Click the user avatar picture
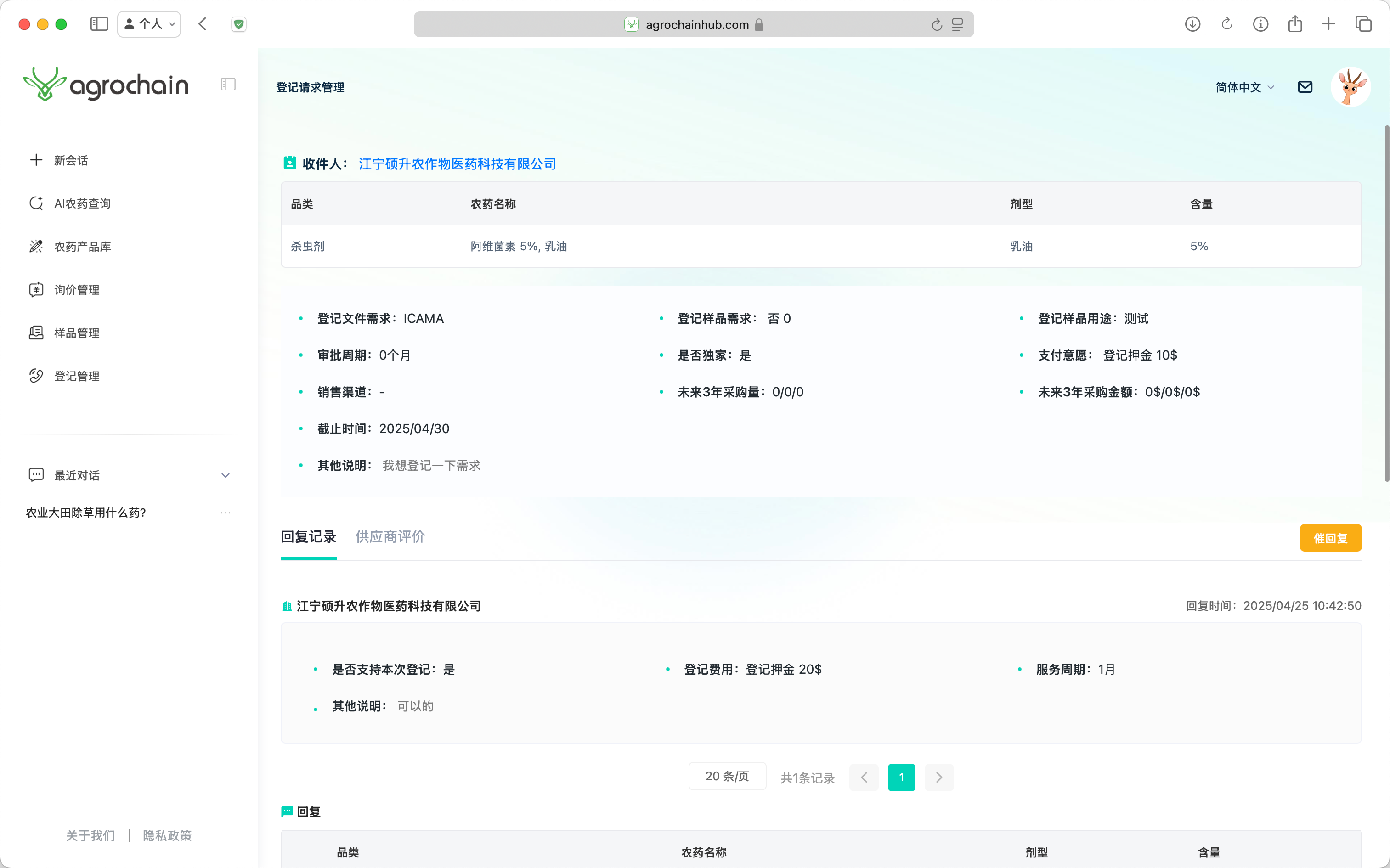 click(x=1350, y=87)
